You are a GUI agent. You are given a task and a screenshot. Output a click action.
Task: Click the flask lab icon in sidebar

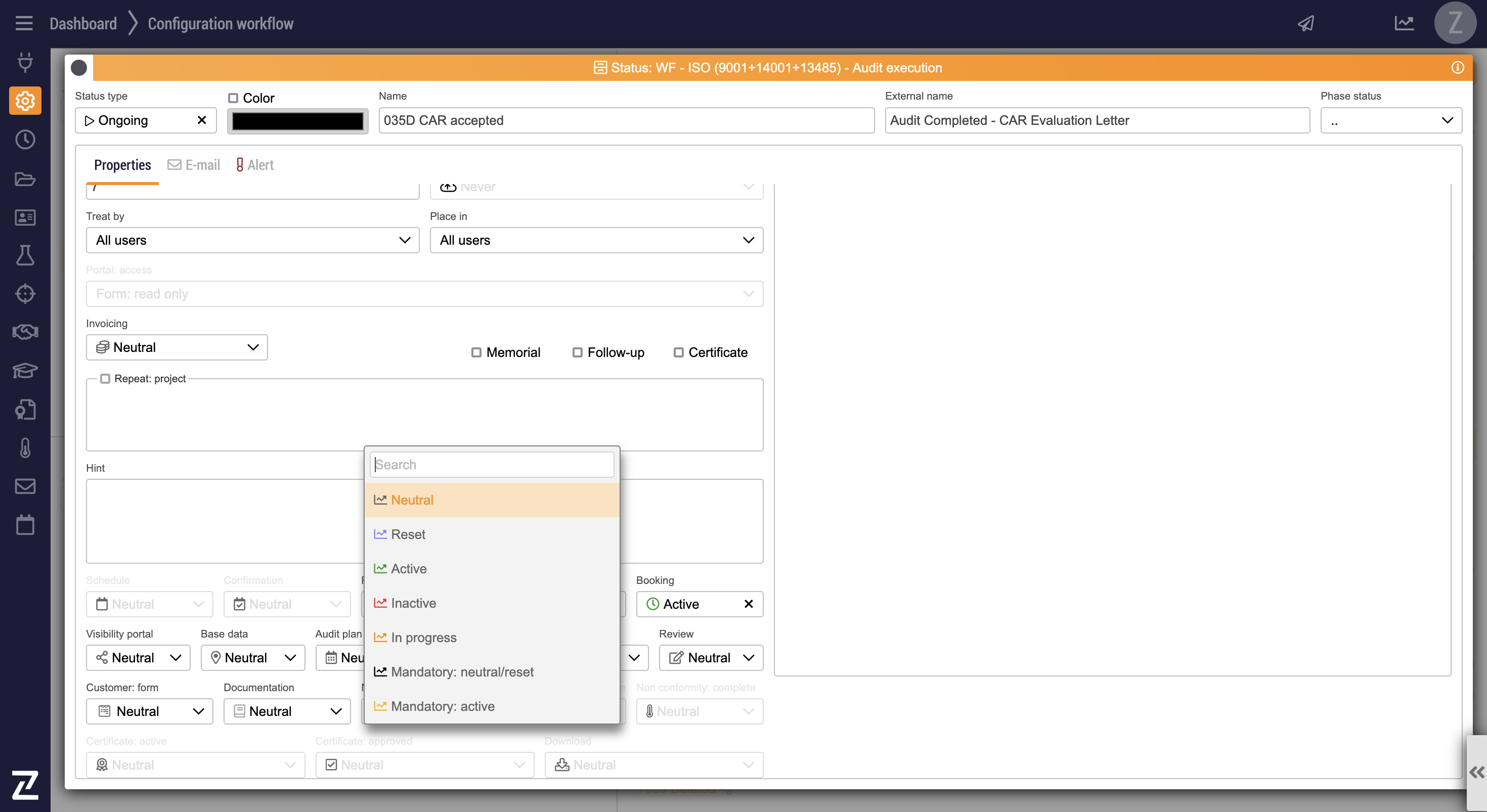(x=25, y=255)
